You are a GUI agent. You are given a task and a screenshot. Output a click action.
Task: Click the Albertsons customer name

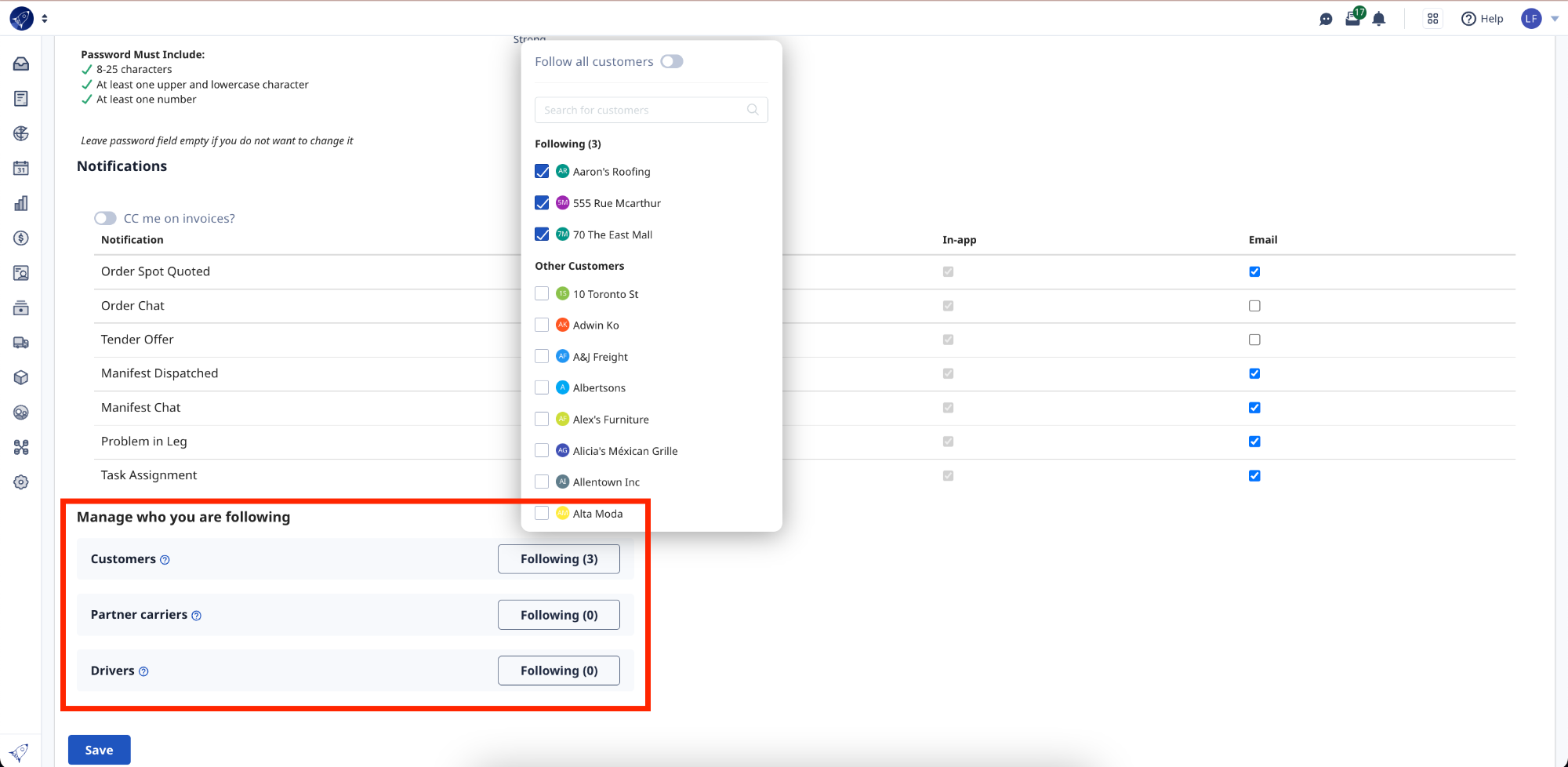coord(599,388)
